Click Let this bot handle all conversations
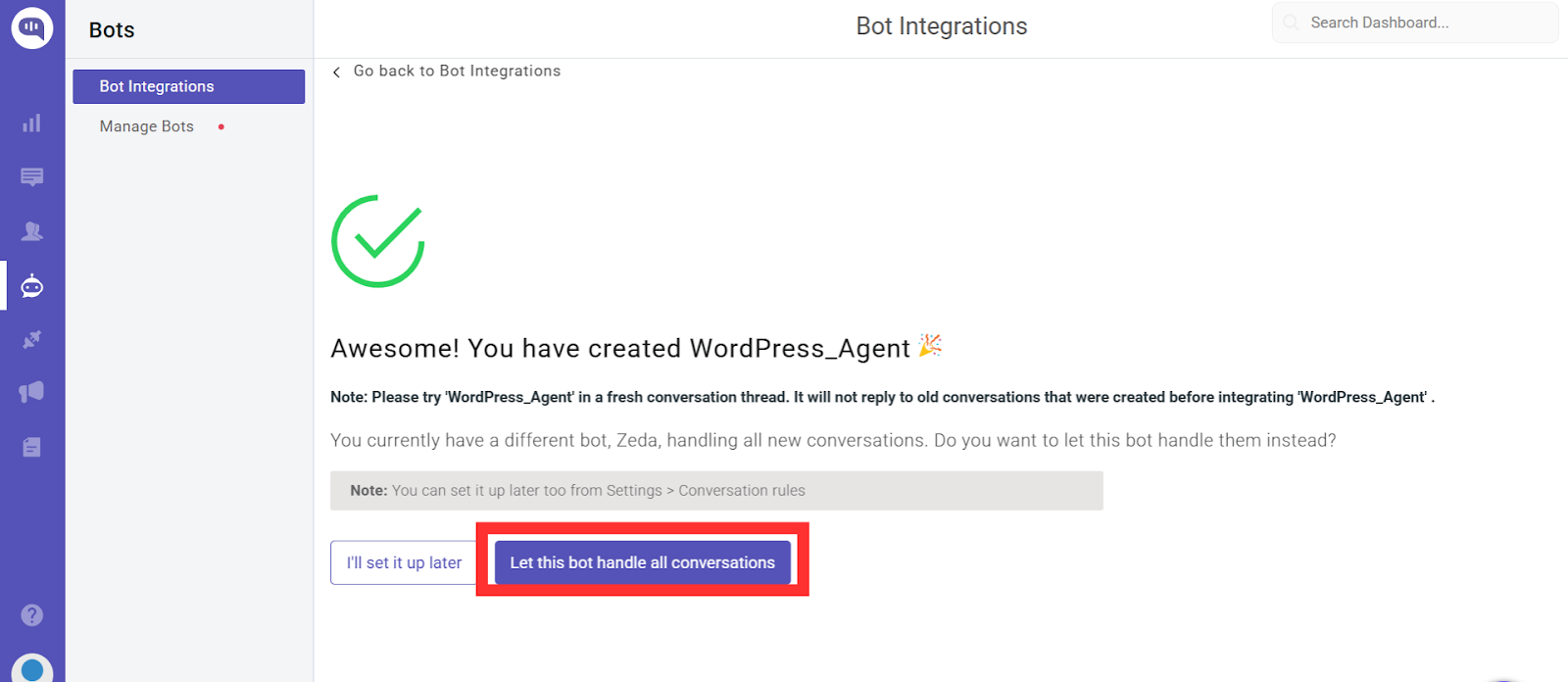This screenshot has height=682, width=1568. (642, 562)
